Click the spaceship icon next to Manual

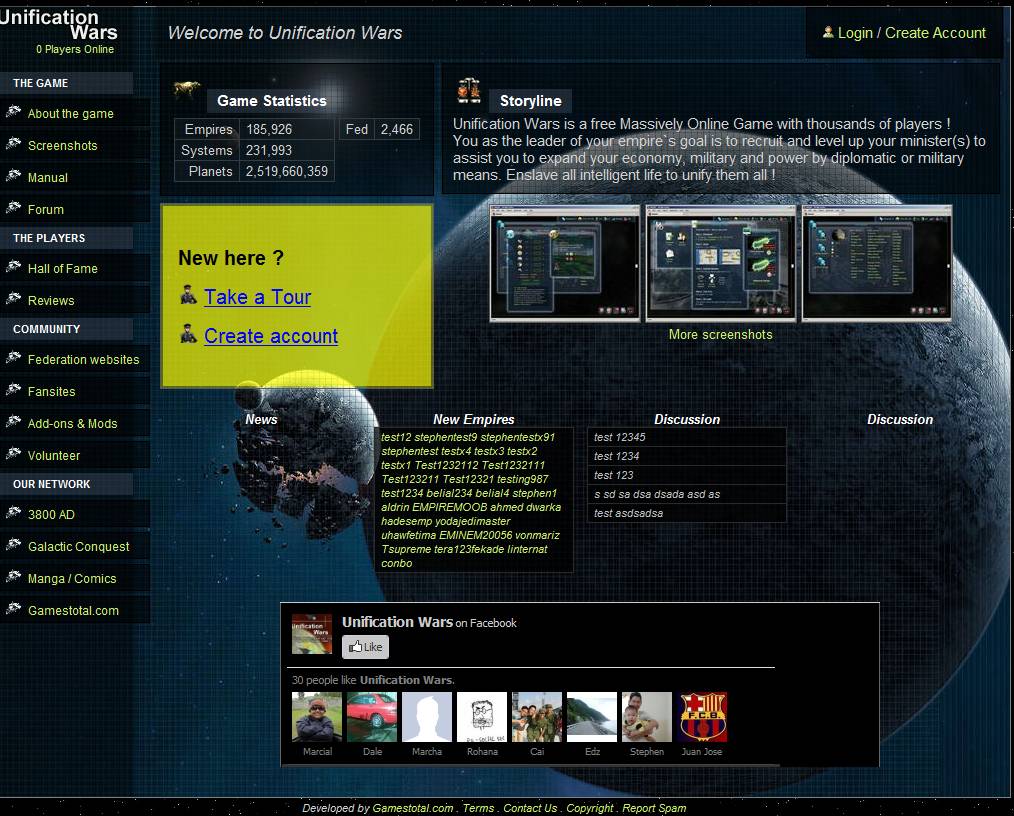tap(13, 176)
